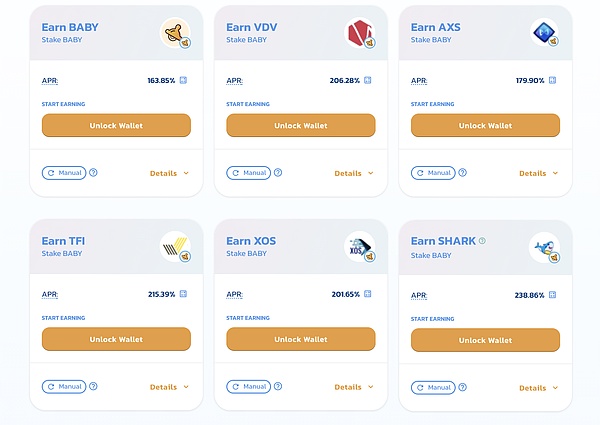600x425 pixels.
Task: Click the Manual tag in Earn VDV card
Action: [248, 173]
